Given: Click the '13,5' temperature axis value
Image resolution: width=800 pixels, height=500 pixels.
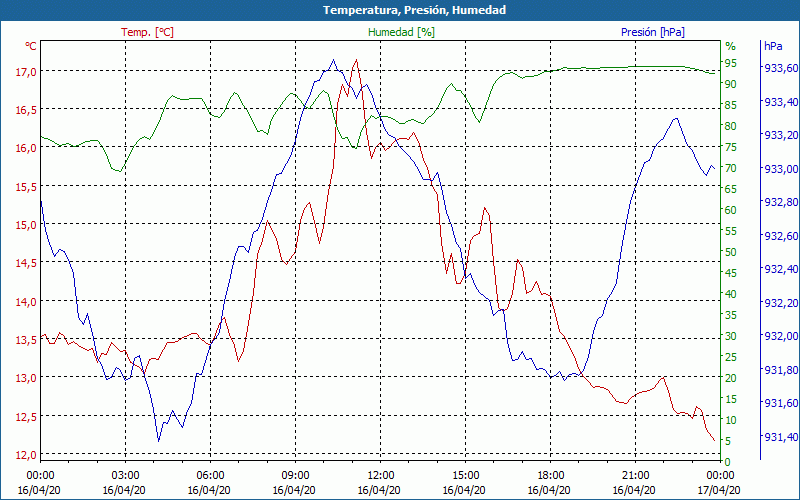Looking at the screenshot, I should [26, 340].
